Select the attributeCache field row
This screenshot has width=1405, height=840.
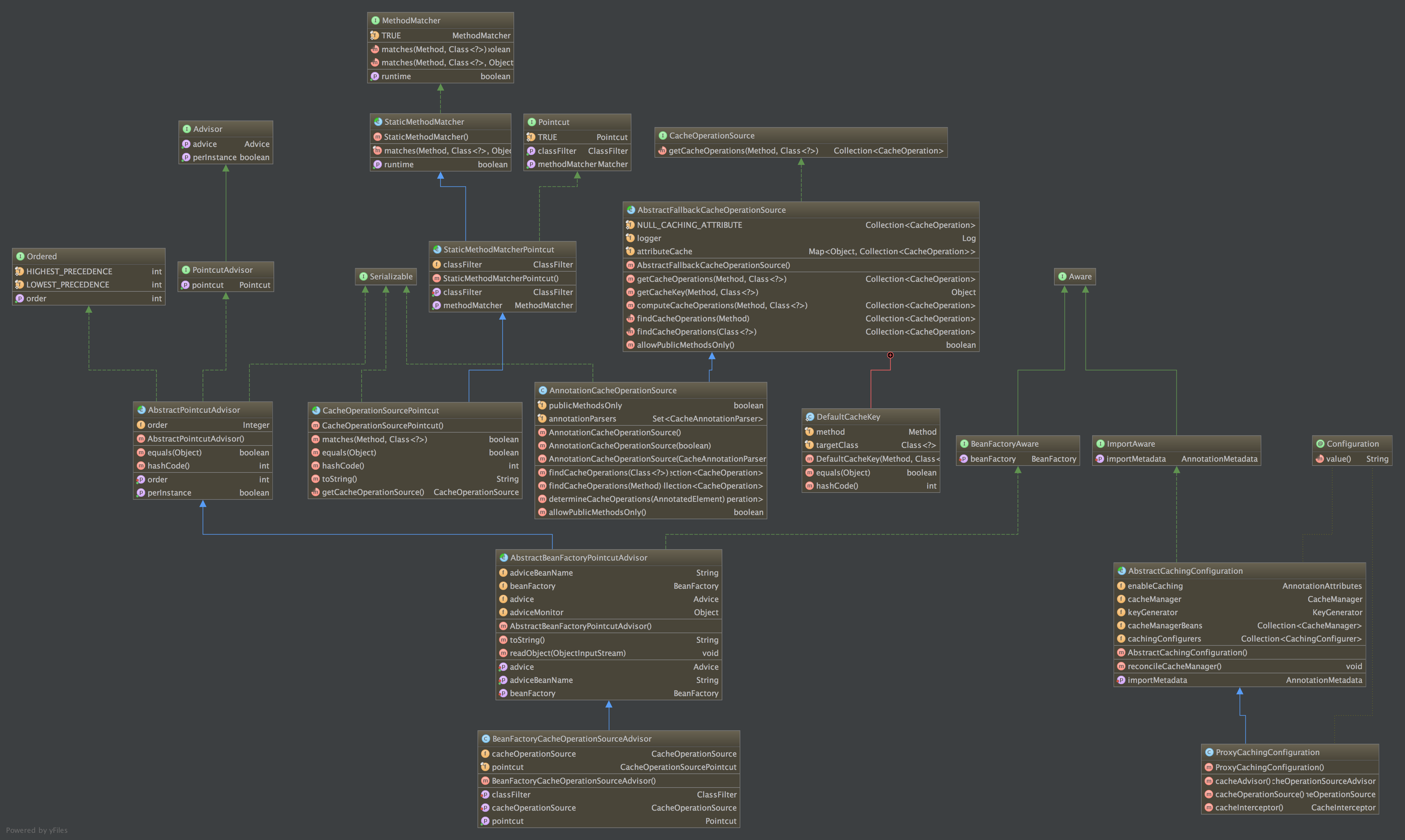pyautogui.click(x=800, y=251)
